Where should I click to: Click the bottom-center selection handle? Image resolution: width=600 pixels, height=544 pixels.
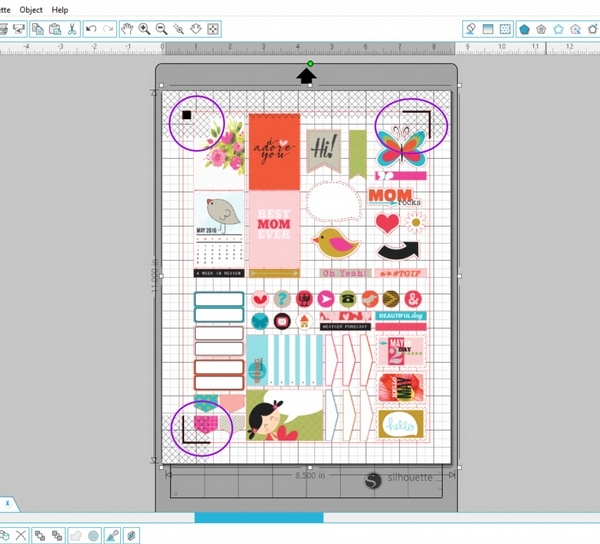click(x=310, y=467)
